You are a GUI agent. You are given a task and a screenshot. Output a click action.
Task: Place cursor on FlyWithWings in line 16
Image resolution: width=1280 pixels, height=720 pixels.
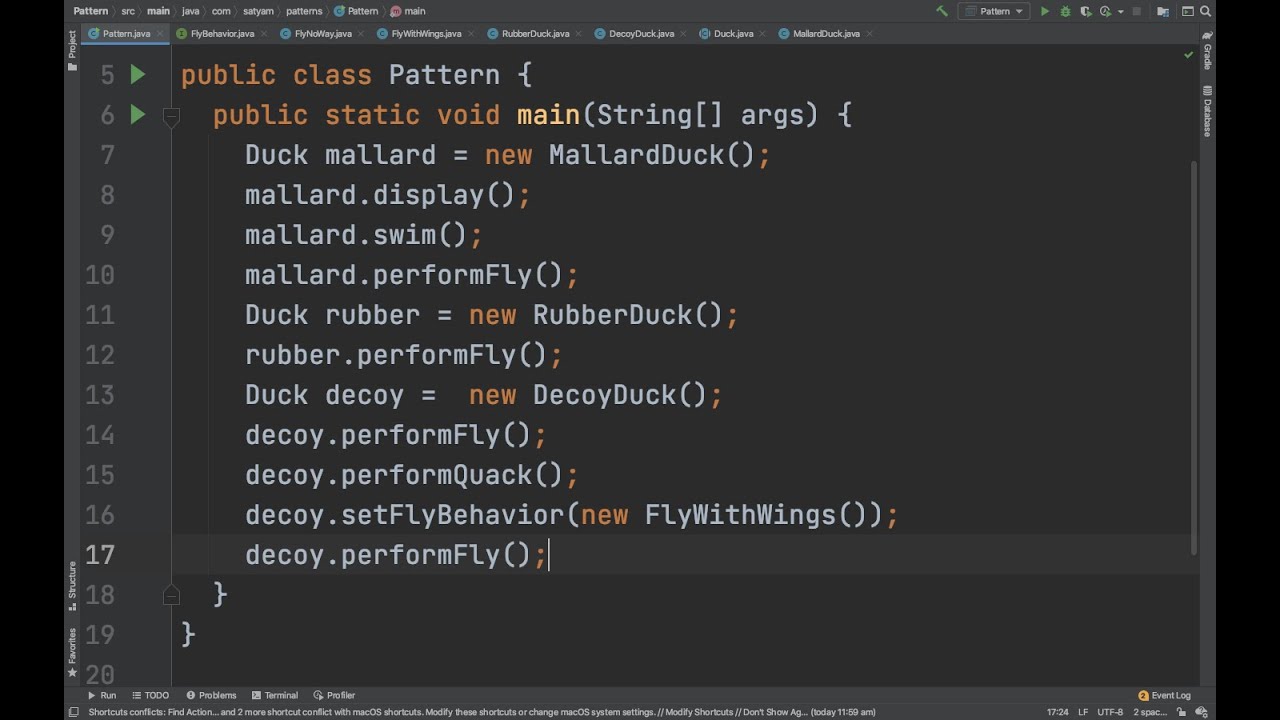pyautogui.click(x=740, y=515)
